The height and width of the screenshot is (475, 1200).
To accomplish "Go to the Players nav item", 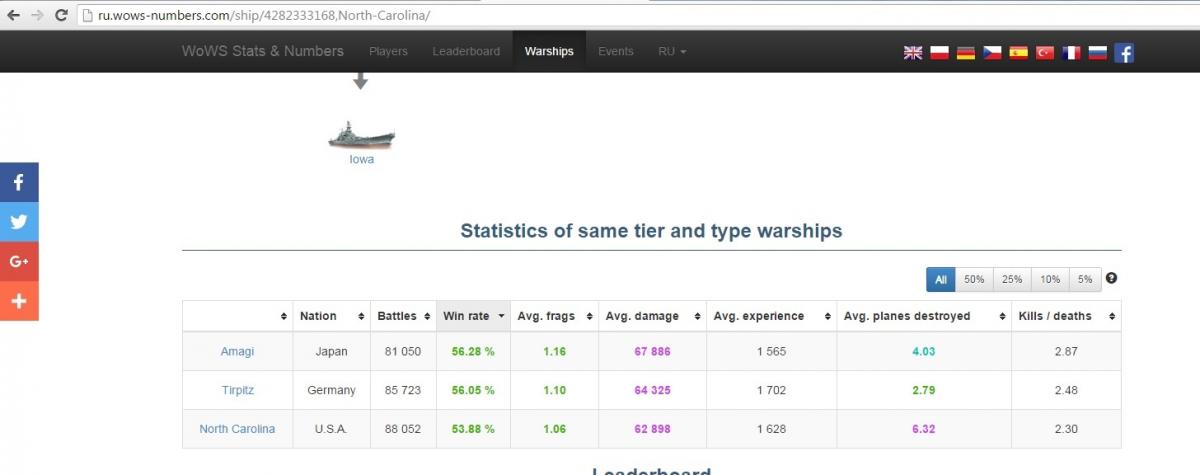I will pos(388,51).
